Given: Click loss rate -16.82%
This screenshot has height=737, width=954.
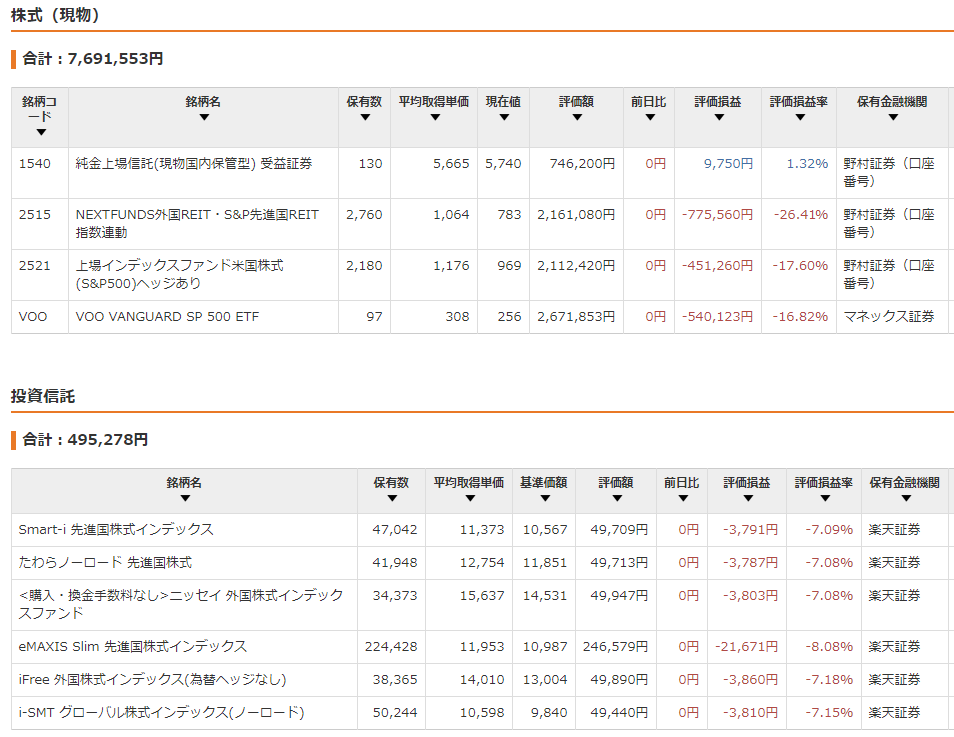Looking at the screenshot, I should [801, 316].
